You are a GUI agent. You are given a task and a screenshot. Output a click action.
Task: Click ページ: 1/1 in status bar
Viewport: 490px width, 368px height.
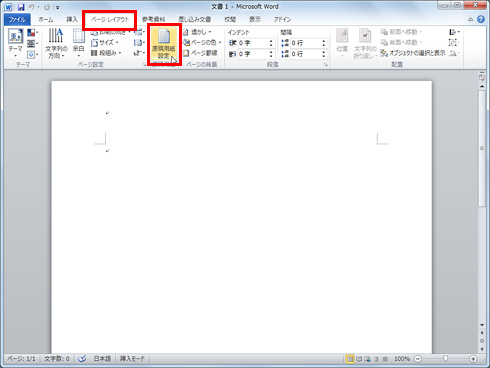(x=21, y=359)
